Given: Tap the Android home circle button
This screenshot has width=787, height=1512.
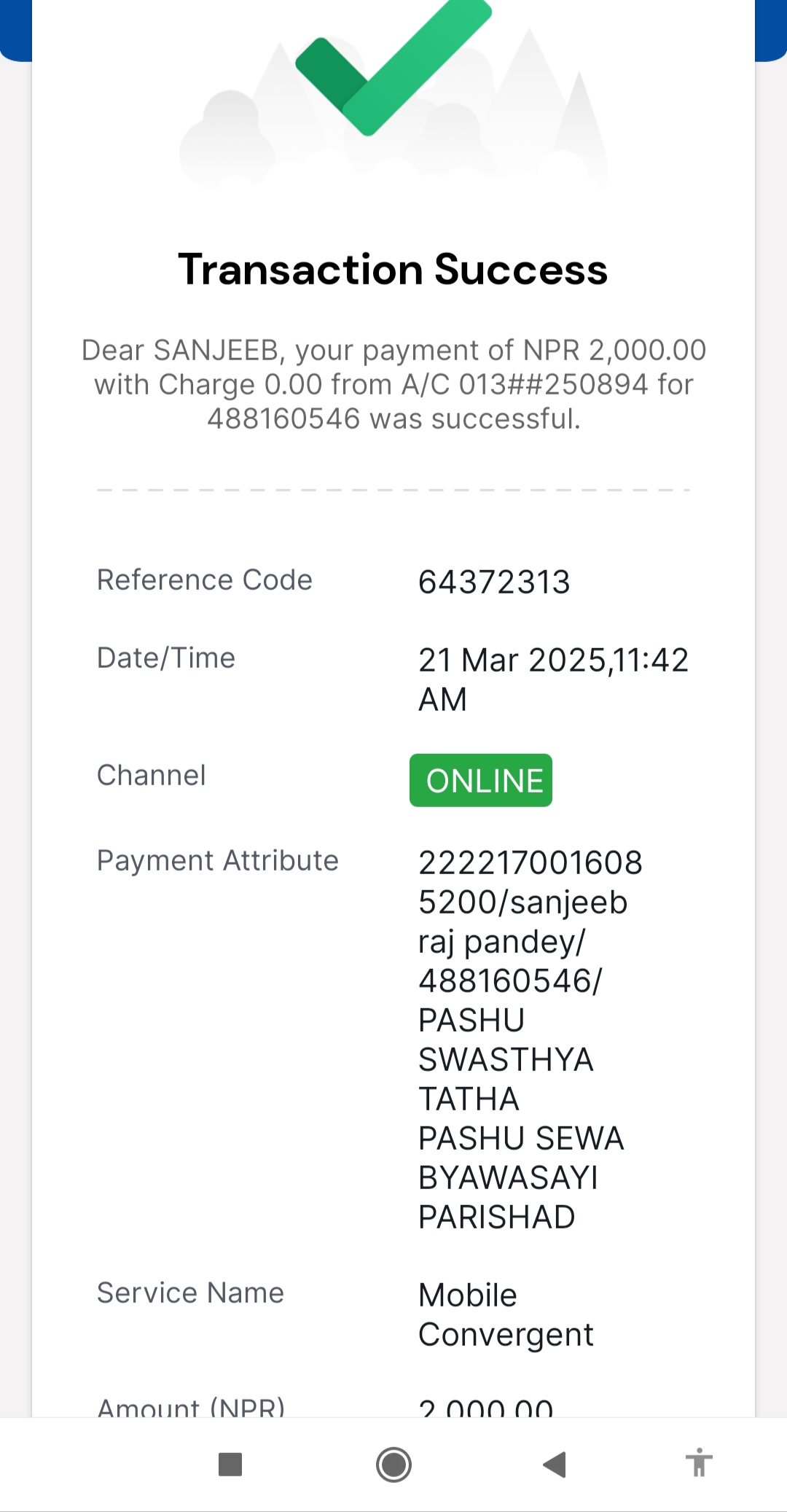Looking at the screenshot, I should (x=393, y=1464).
